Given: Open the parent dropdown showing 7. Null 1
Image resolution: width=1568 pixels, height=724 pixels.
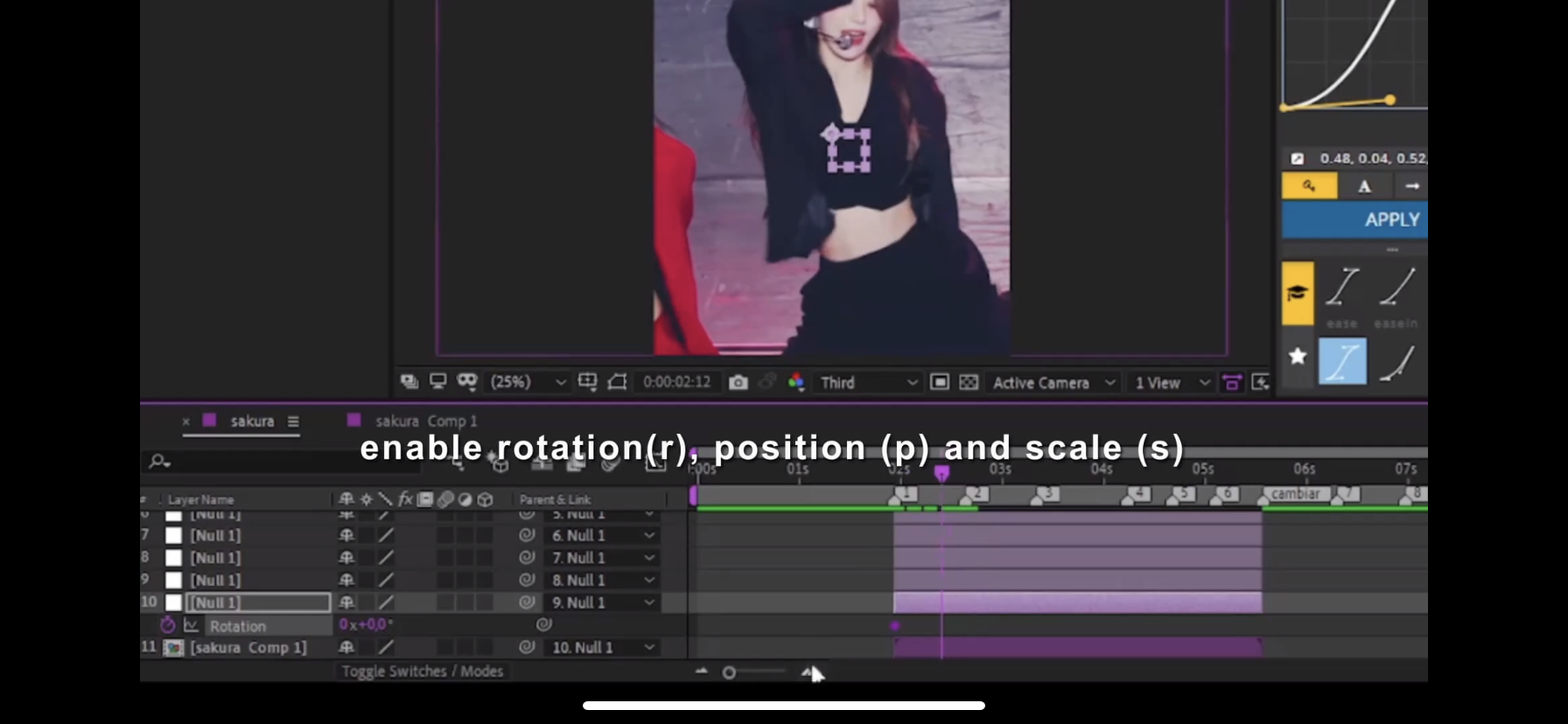Looking at the screenshot, I should [602, 557].
